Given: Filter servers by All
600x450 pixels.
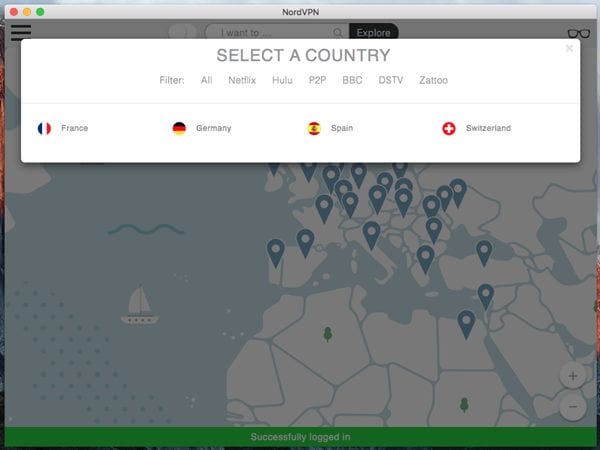Looking at the screenshot, I should tap(206, 80).
